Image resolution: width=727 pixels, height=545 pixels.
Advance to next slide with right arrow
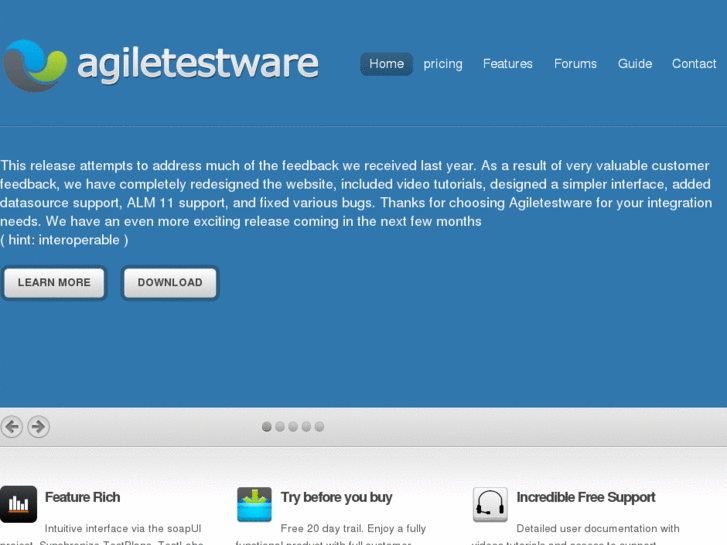click(38, 426)
